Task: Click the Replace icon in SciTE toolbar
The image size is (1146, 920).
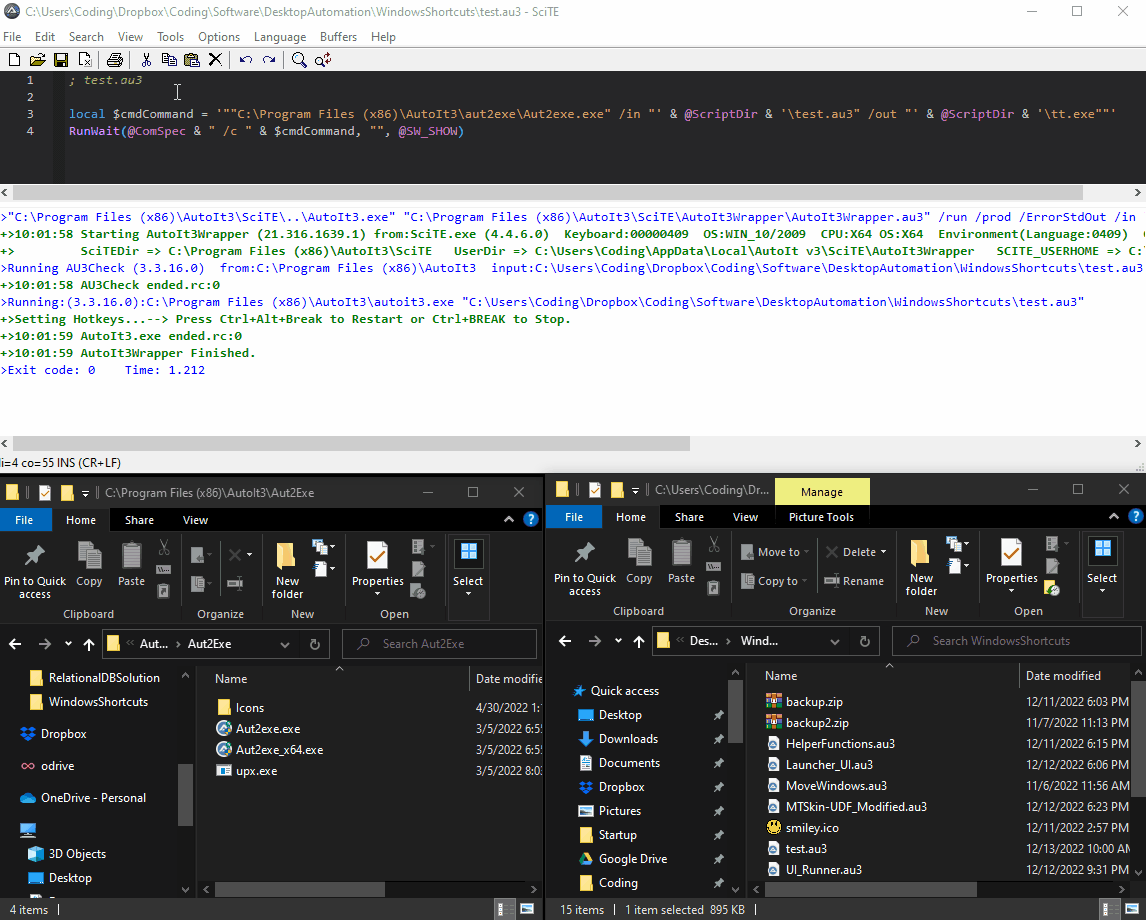Action: (x=323, y=60)
